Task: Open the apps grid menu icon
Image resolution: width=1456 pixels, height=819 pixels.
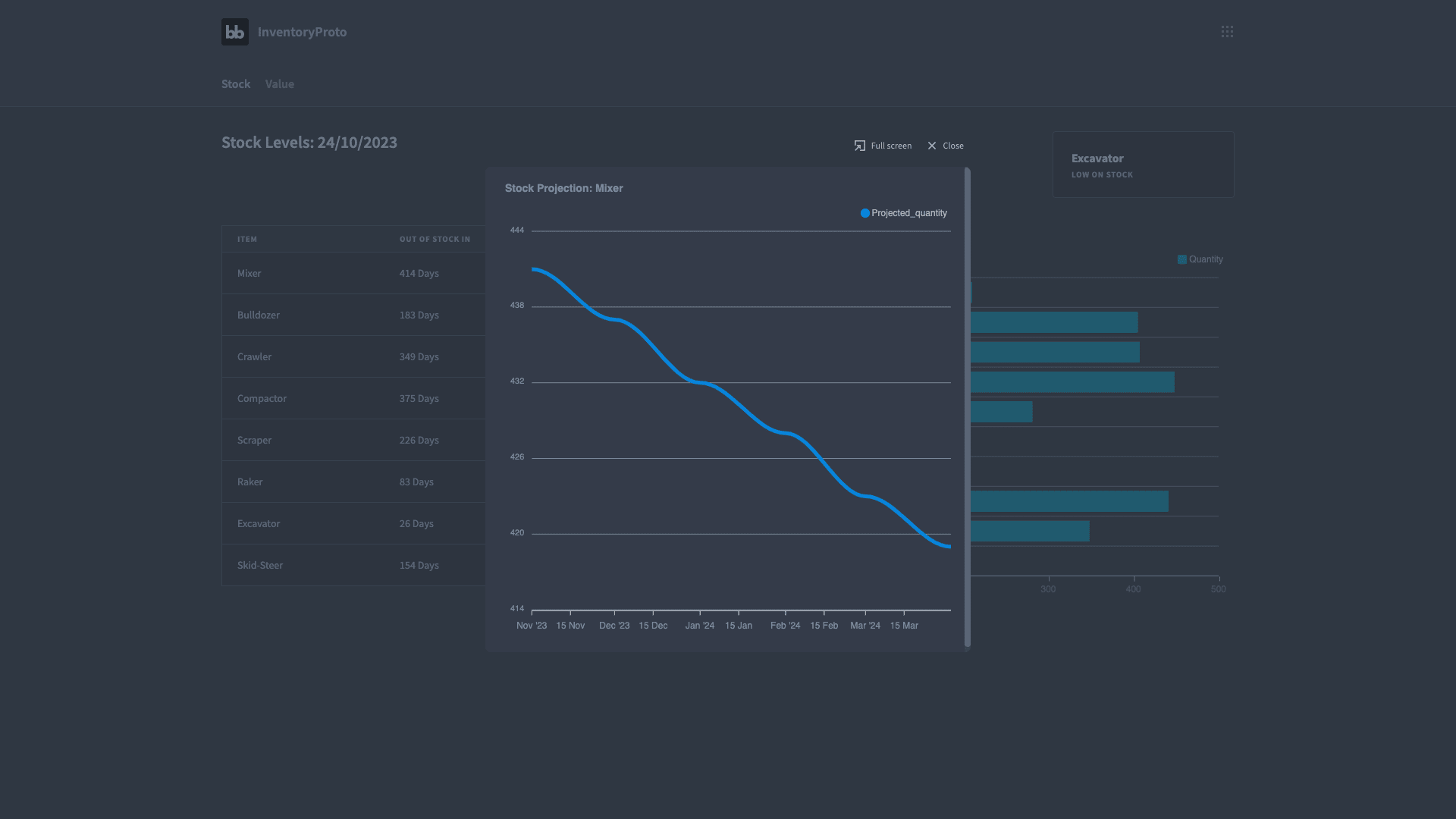Action: 1227,32
